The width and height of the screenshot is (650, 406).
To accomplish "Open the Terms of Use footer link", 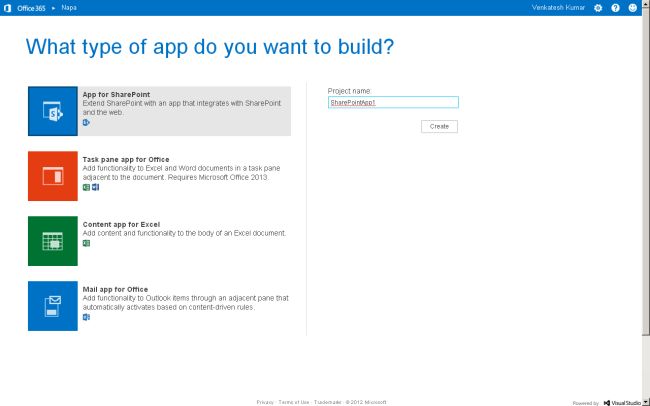I will [x=293, y=402].
